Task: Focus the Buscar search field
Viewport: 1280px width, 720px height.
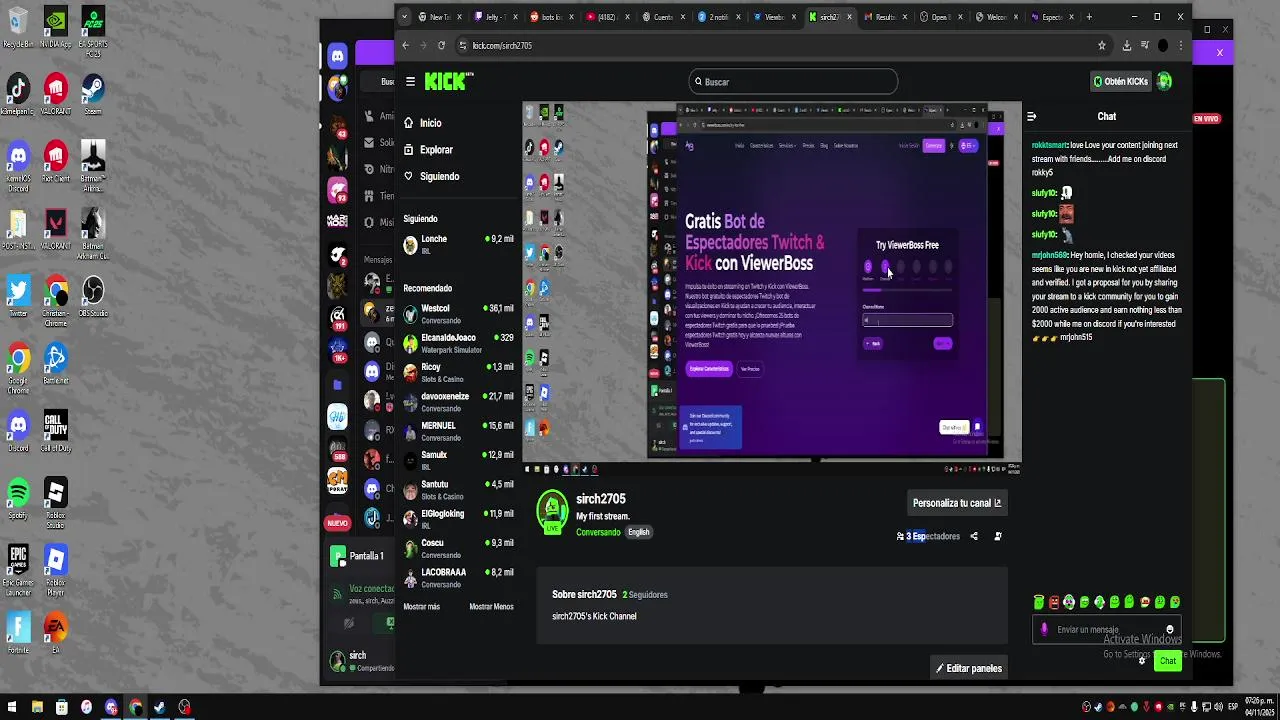Action: click(793, 82)
